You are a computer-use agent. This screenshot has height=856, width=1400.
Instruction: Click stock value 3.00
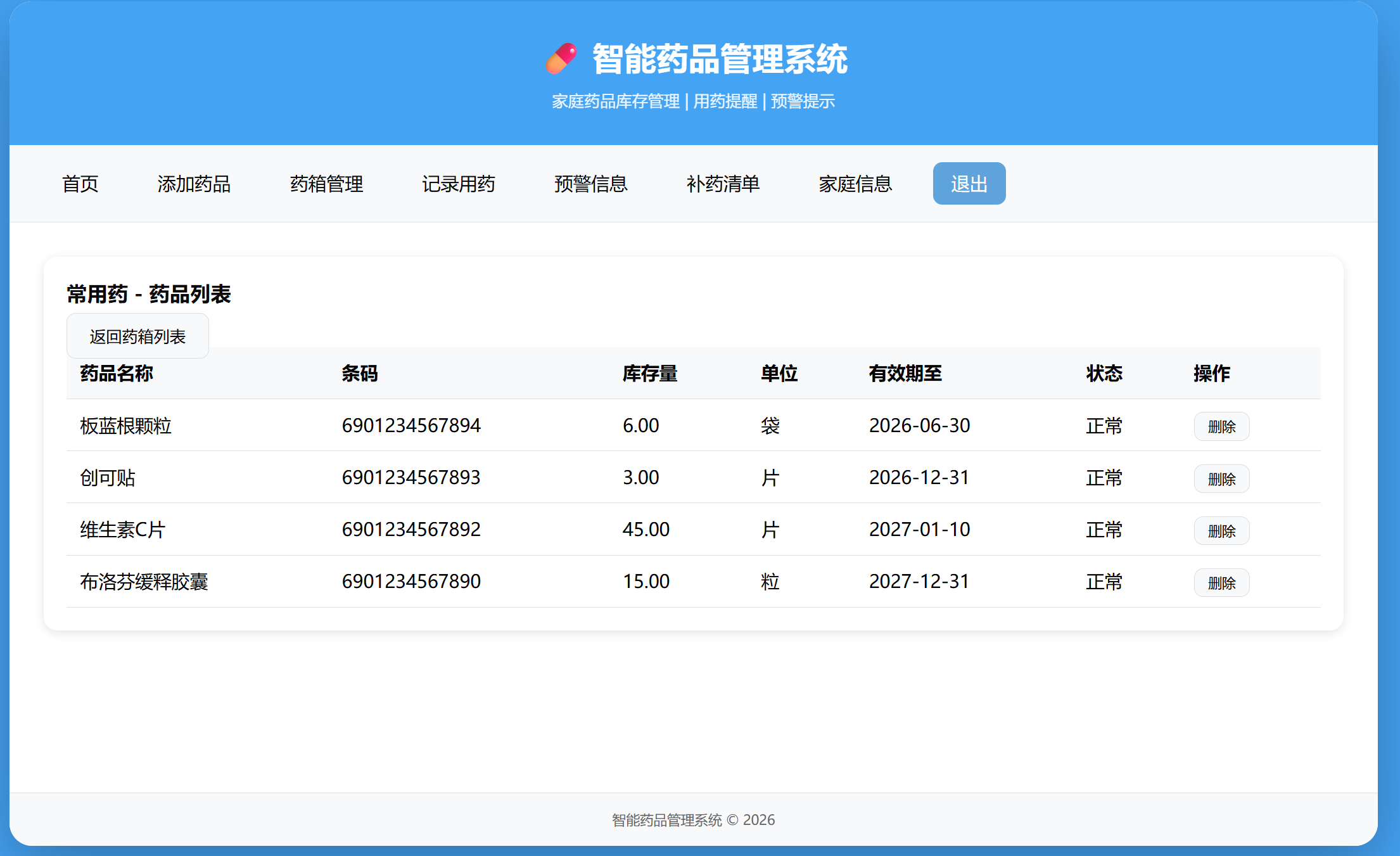[x=641, y=478]
